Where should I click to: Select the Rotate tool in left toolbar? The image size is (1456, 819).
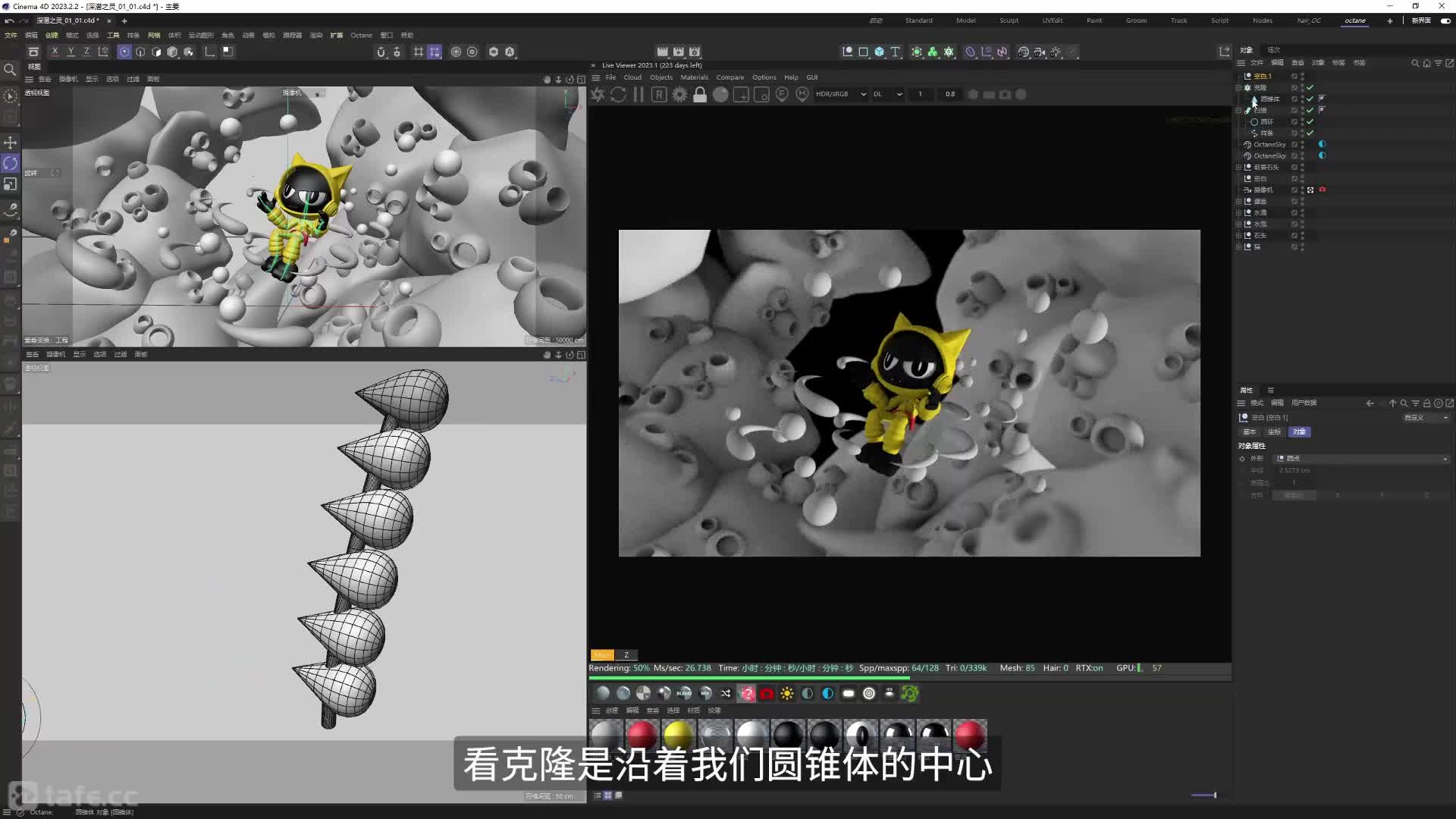10,163
